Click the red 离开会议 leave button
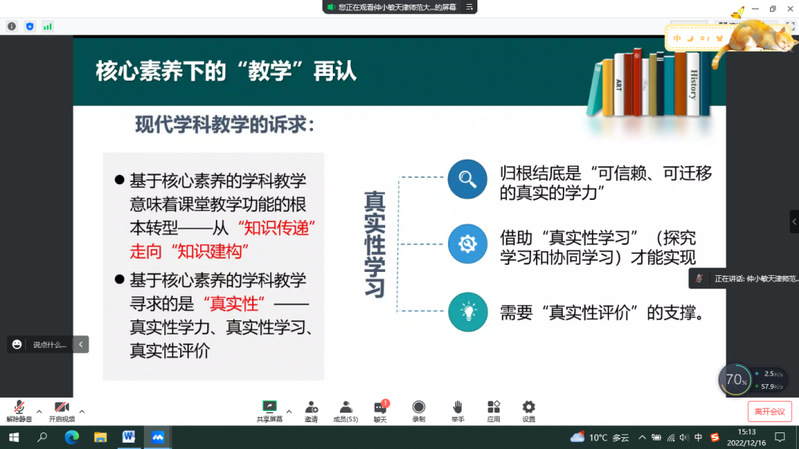This screenshot has height=449, width=799. (x=769, y=411)
